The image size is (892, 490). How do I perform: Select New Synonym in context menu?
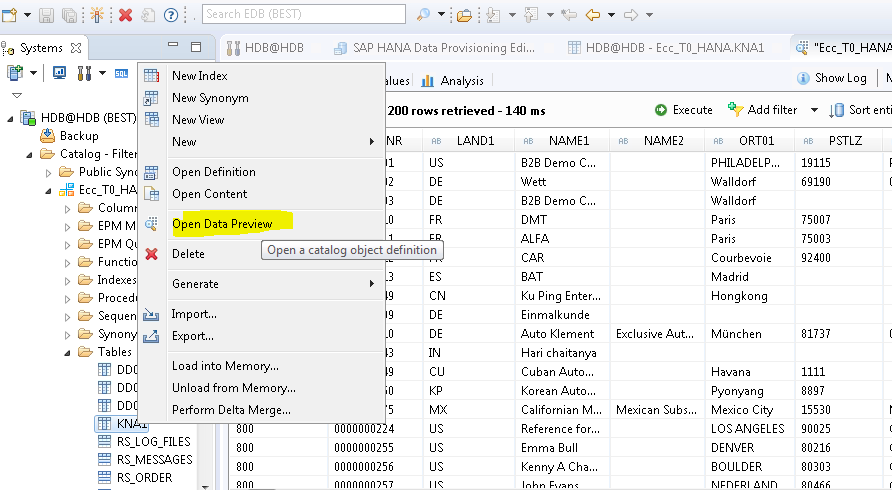tap(262, 98)
